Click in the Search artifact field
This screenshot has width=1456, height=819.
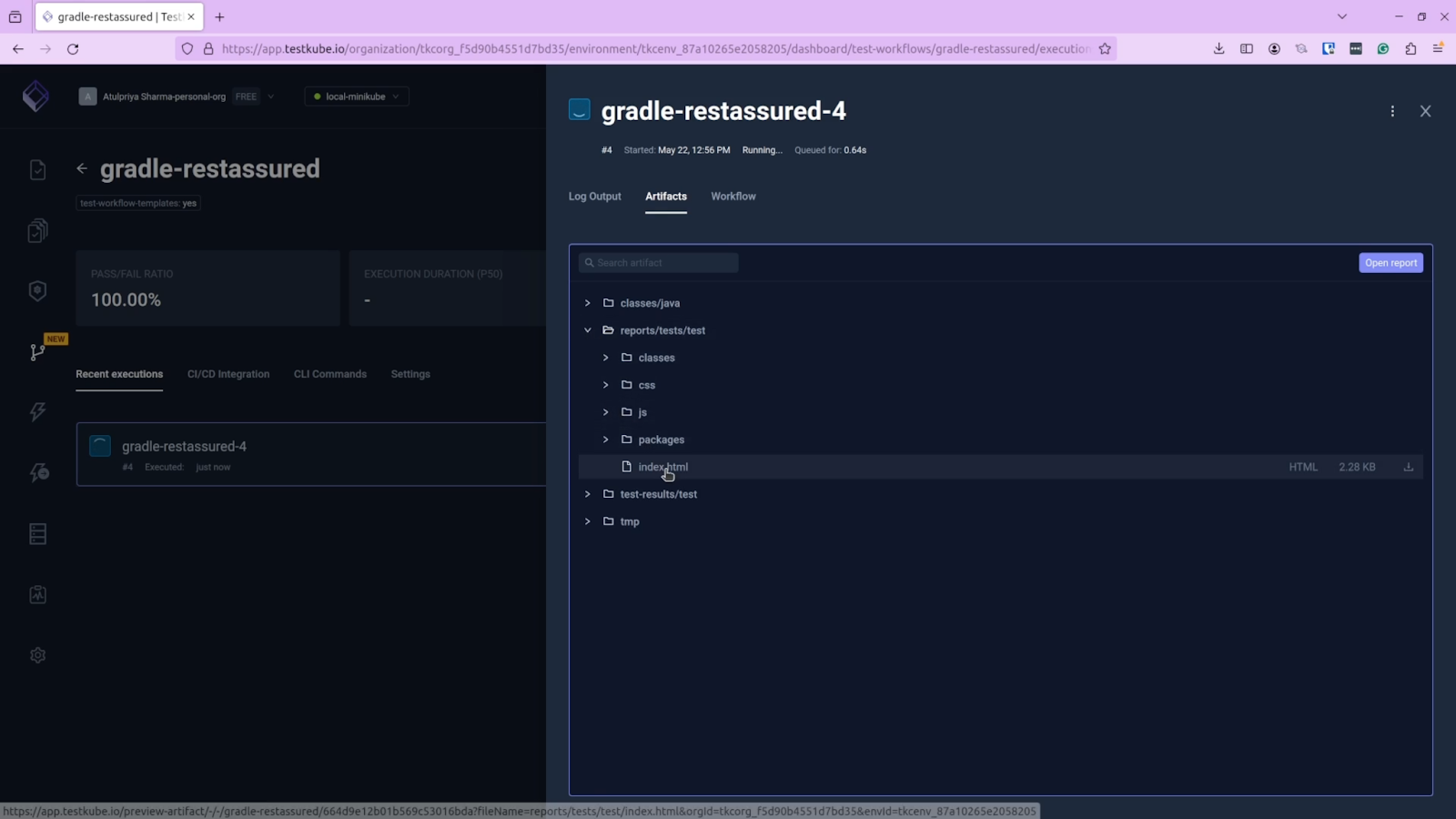[659, 263]
